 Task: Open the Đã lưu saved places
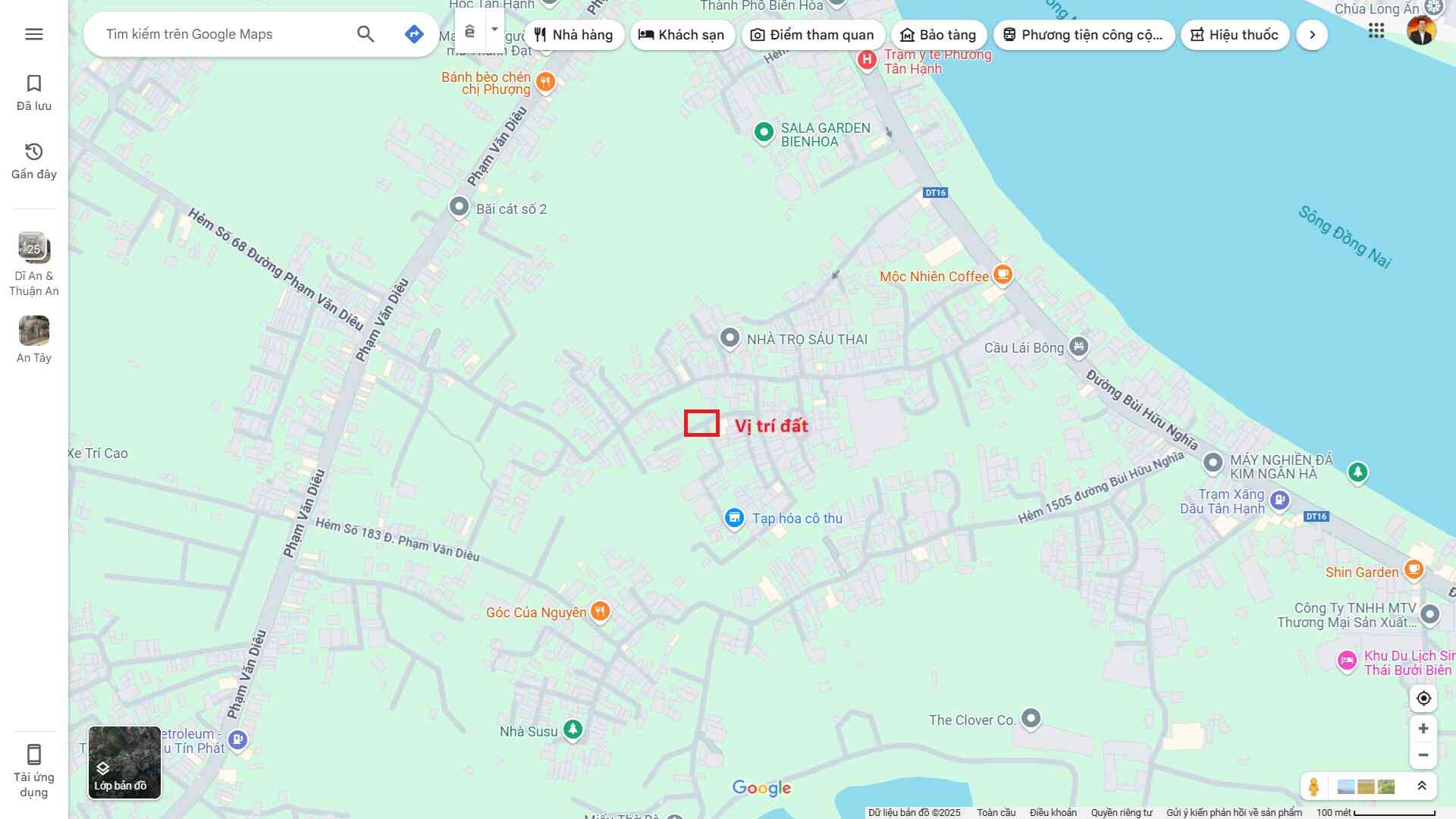click(x=34, y=93)
